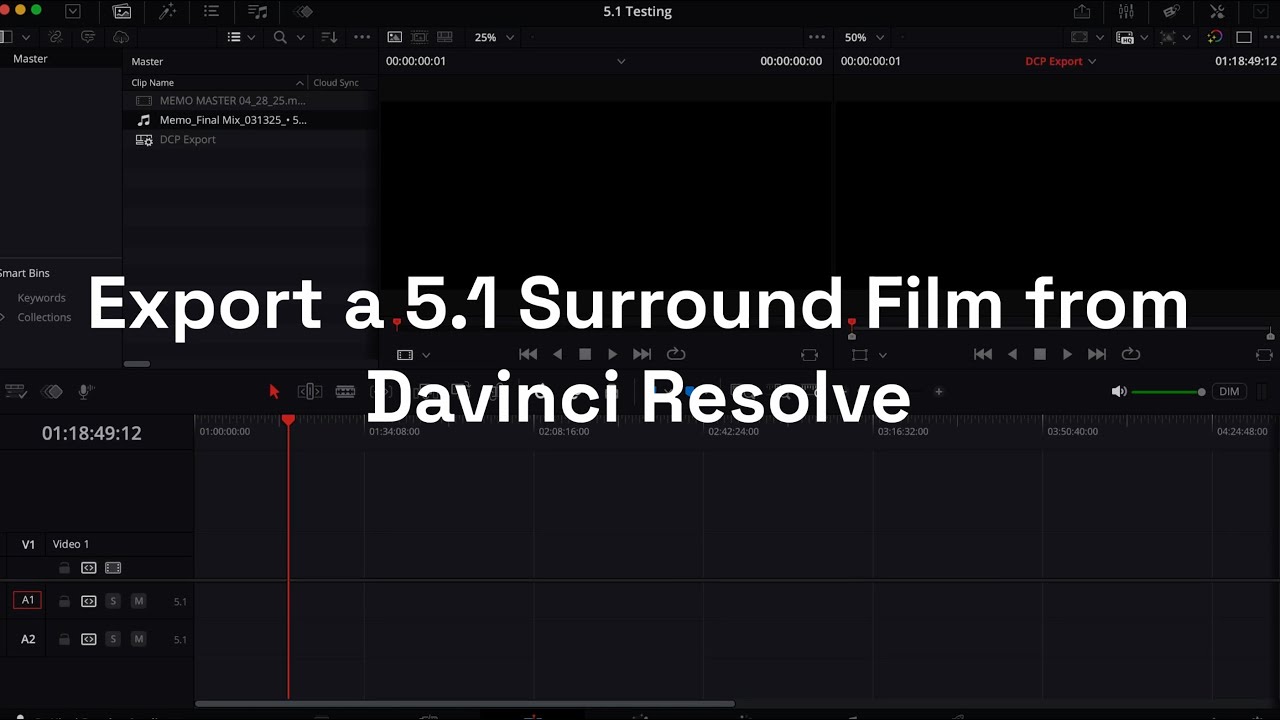This screenshot has width=1280, height=720.
Task: Select Keywords smart bin
Action: 41,298
